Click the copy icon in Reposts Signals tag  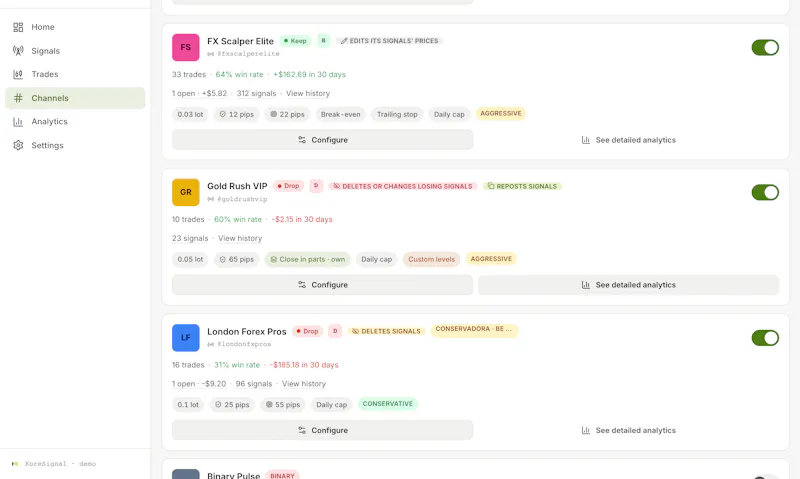coord(491,186)
